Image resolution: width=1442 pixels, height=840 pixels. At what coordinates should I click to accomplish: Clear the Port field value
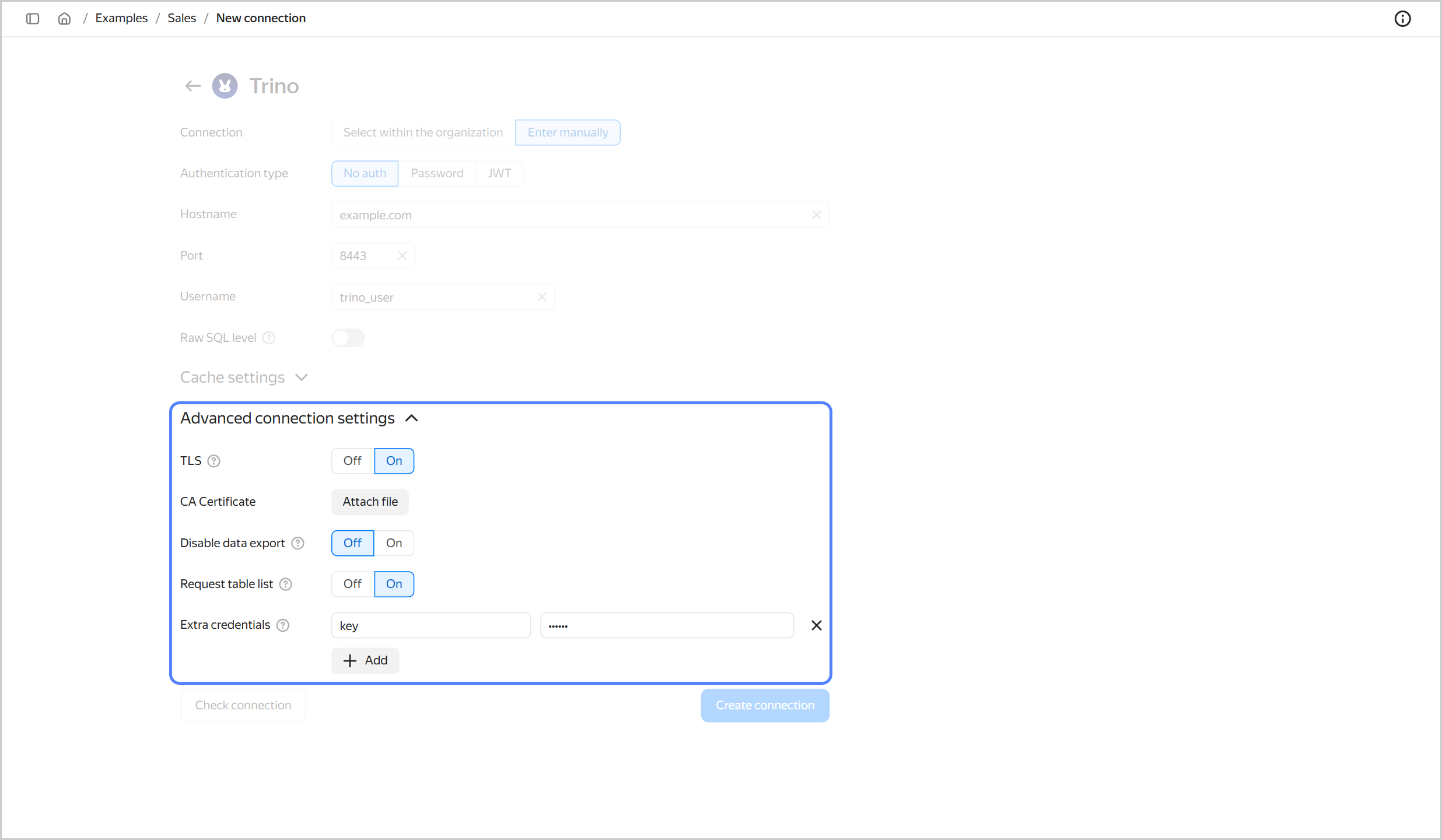[402, 256]
